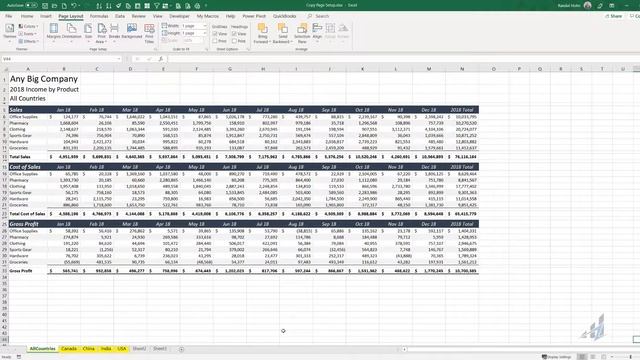This screenshot has height=360, width=640.
Task: Click the Filter funnel quick access icon
Action: [x=156, y=6]
